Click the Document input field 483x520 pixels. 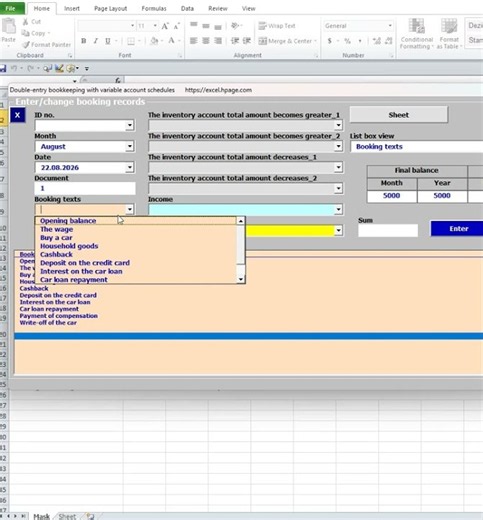(x=85, y=188)
